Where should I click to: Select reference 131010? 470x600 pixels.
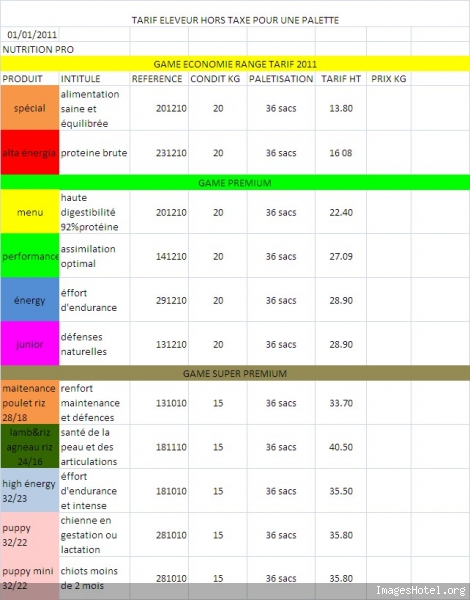pos(171,403)
